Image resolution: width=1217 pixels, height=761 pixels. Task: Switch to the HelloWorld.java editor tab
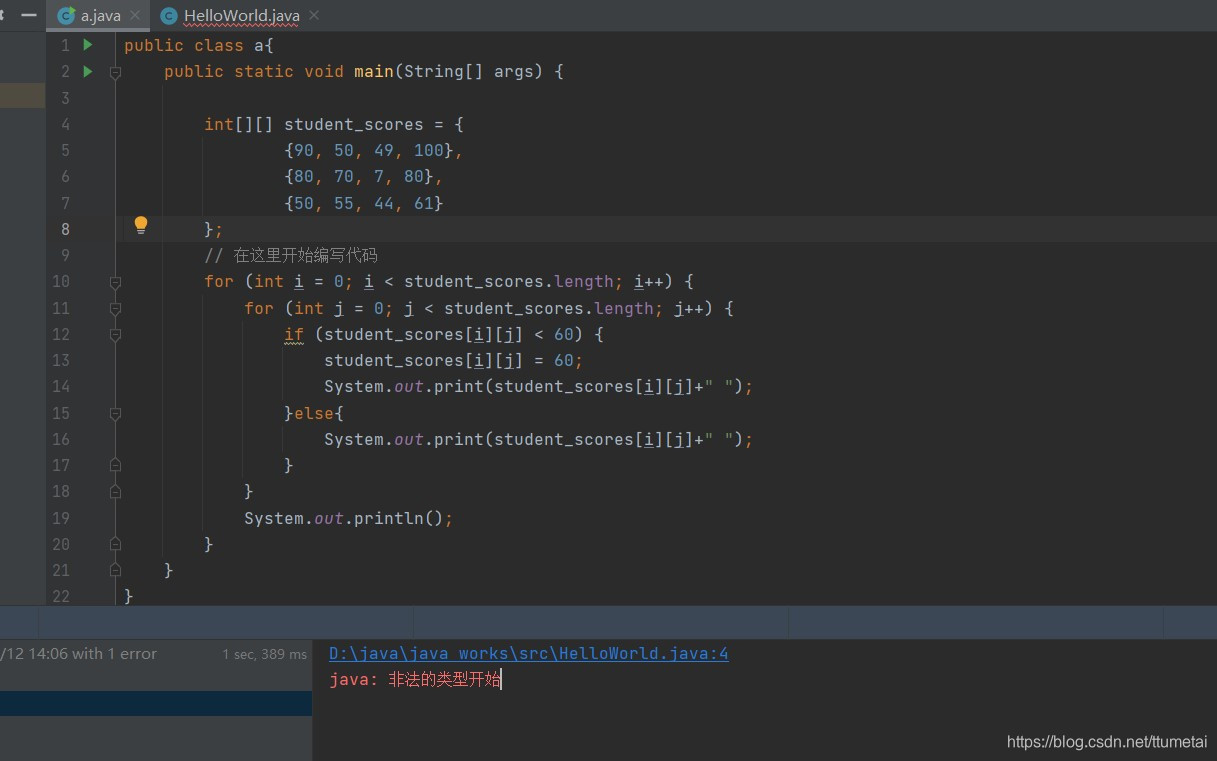(241, 15)
